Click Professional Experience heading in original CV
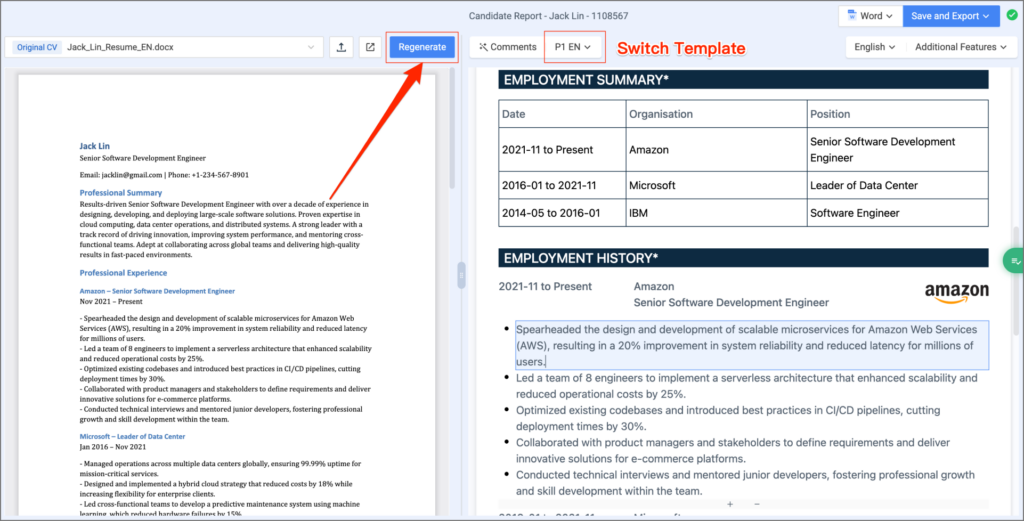 pyautogui.click(x=123, y=273)
